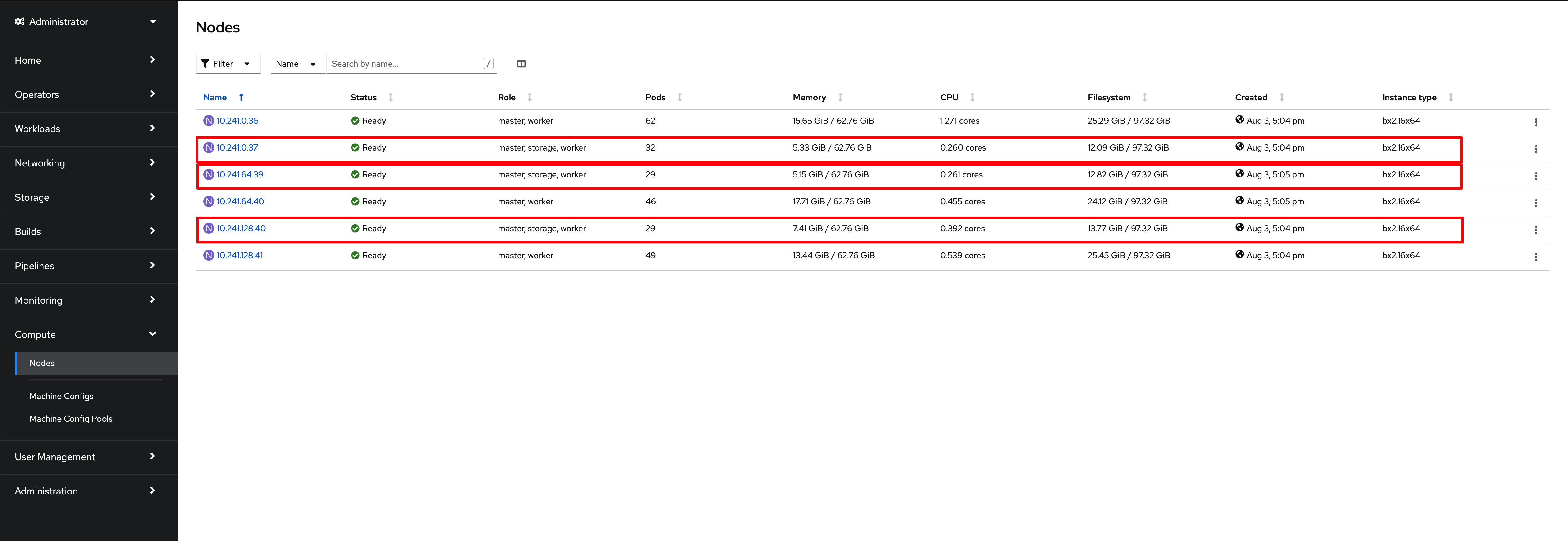
Task: Open node 10.241.128.41 details link
Action: pyautogui.click(x=240, y=255)
